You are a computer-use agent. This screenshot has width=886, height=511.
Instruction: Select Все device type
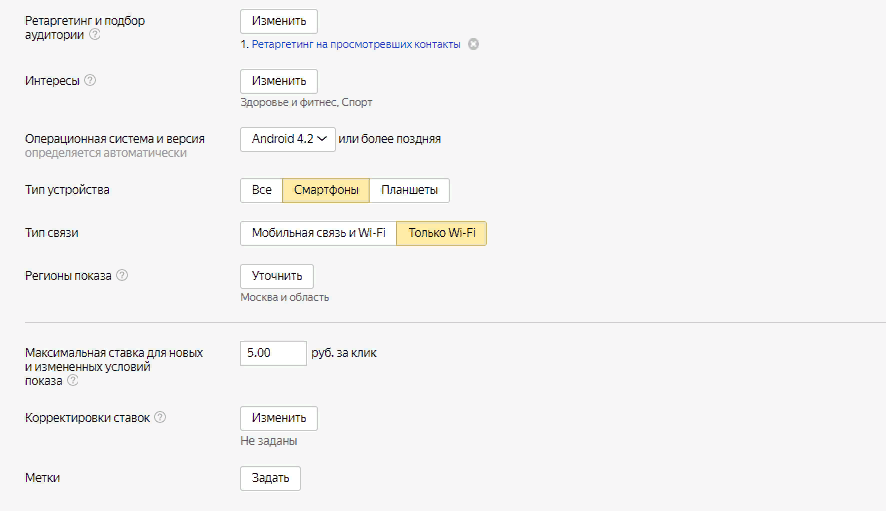point(261,190)
